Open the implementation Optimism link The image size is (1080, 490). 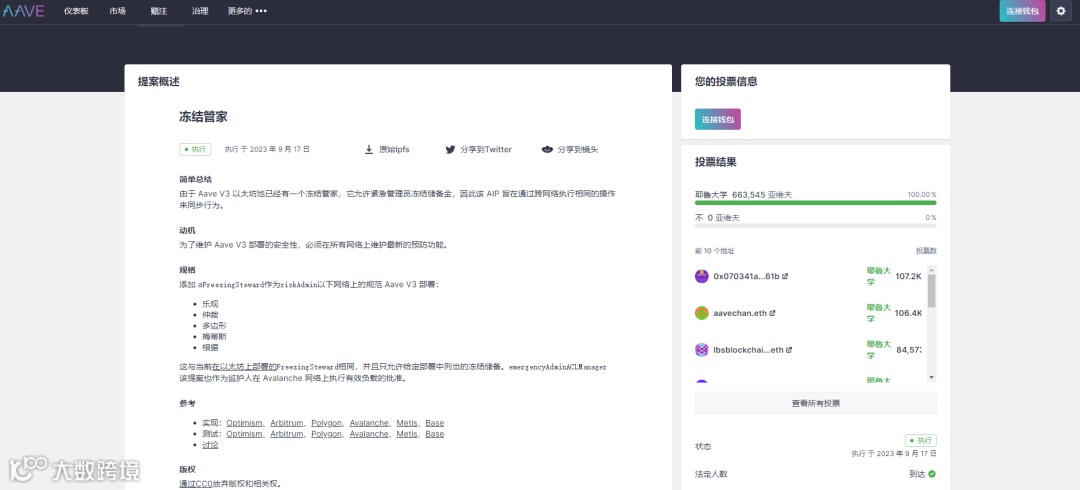pyautogui.click(x=244, y=423)
